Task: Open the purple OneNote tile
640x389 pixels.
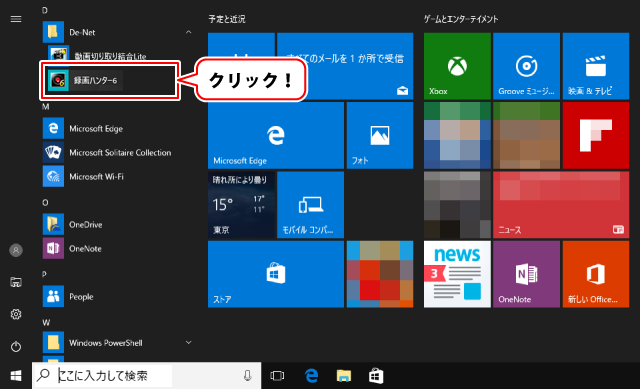Action: click(526, 274)
